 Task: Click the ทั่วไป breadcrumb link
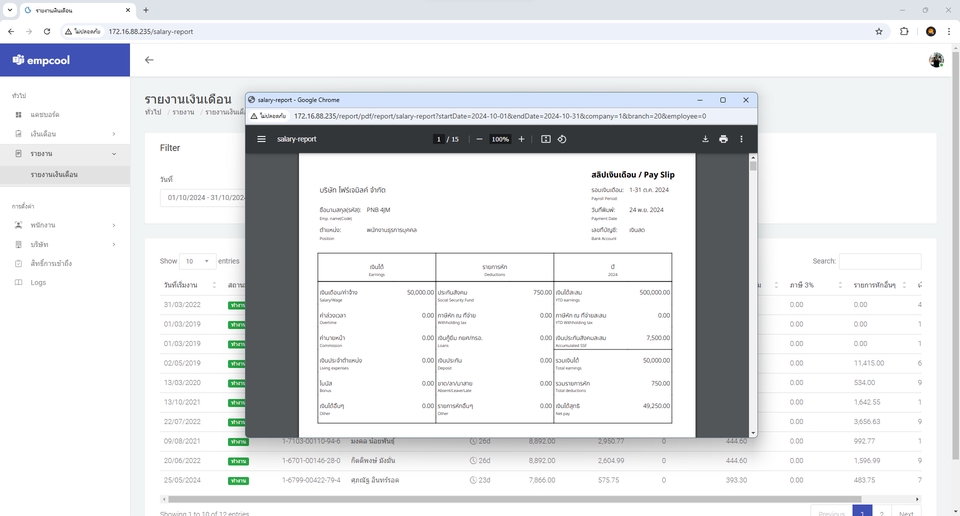152,112
